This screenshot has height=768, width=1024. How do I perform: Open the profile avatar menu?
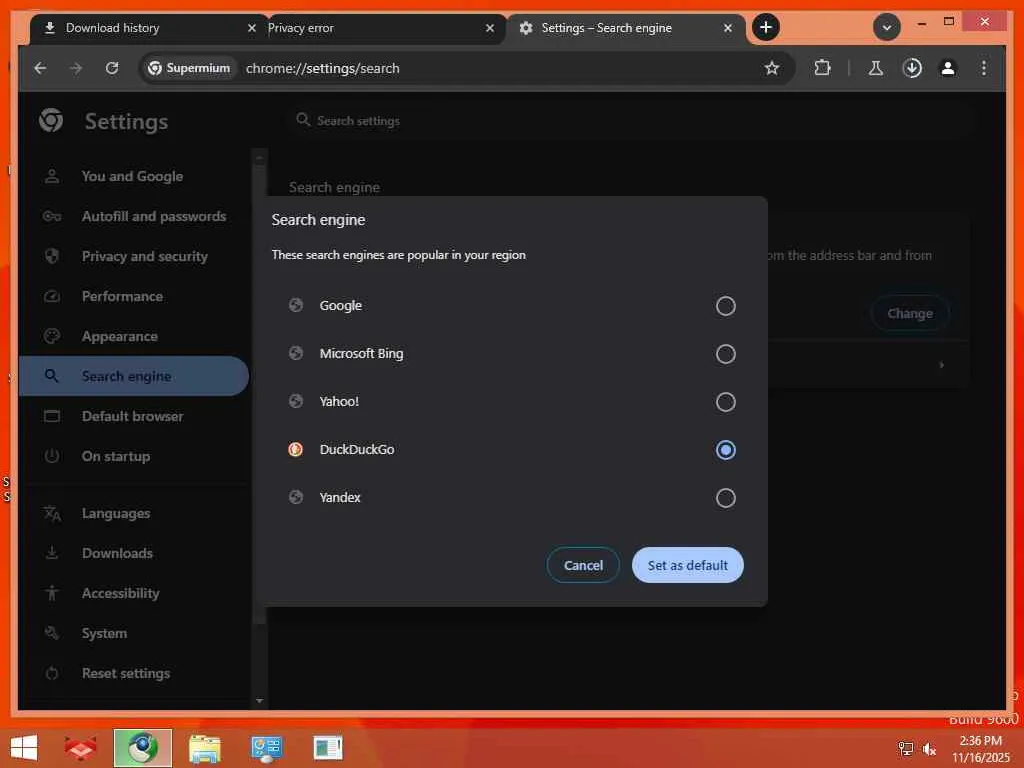tap(948, 68)
